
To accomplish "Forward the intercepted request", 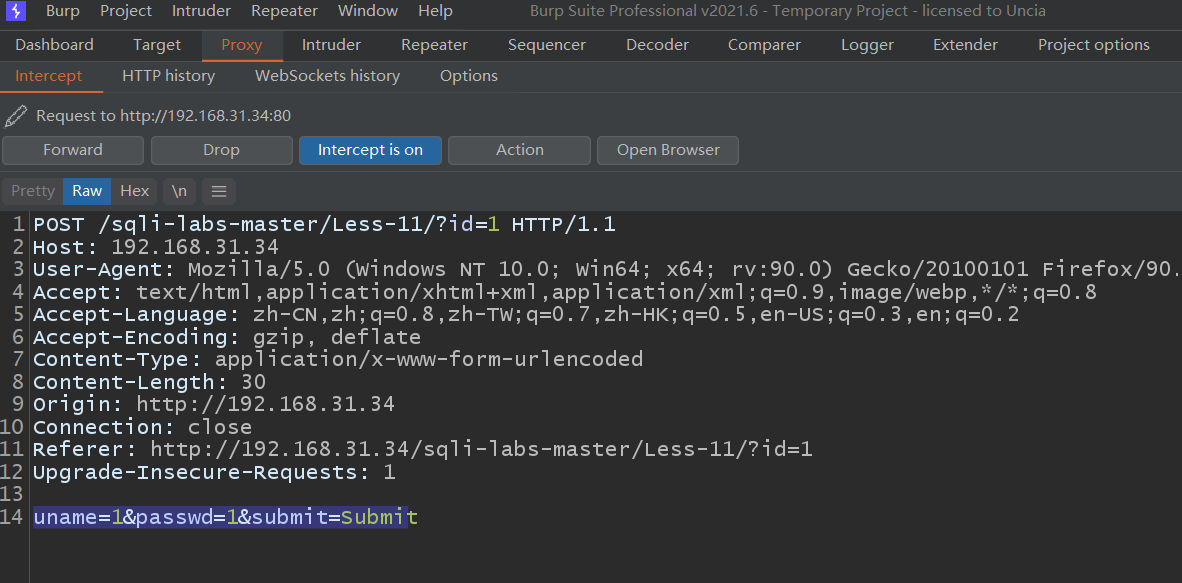I will (72, 150).
